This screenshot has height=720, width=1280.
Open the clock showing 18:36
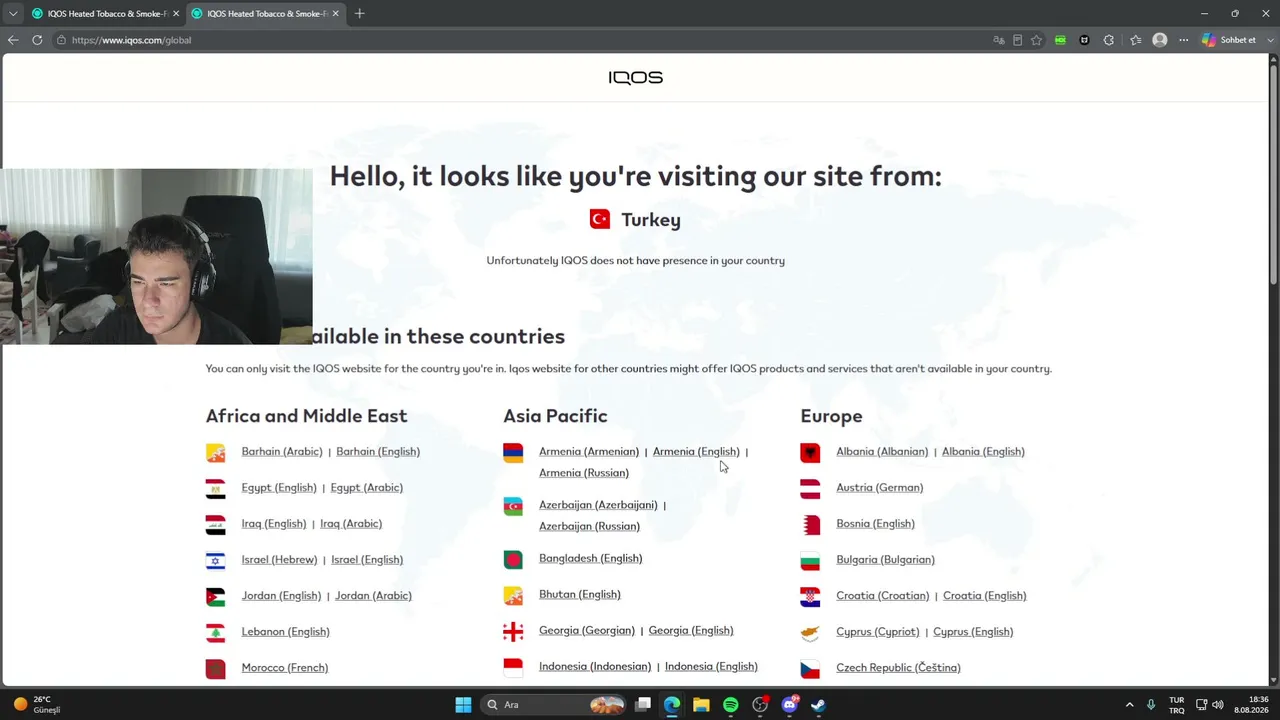coord(1251,705)
